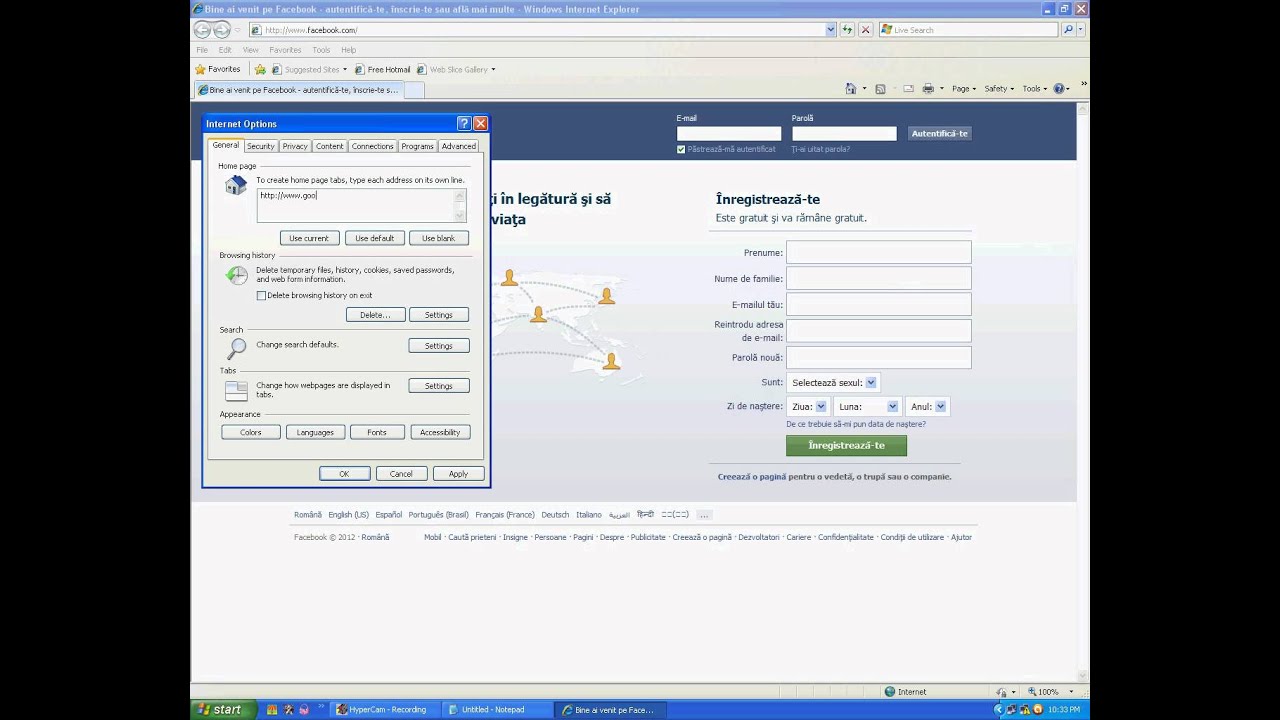Viewport: 1280px width, 720px height.
Task: Click Add to Favorites Bar star icon
Action: point(260,69)
